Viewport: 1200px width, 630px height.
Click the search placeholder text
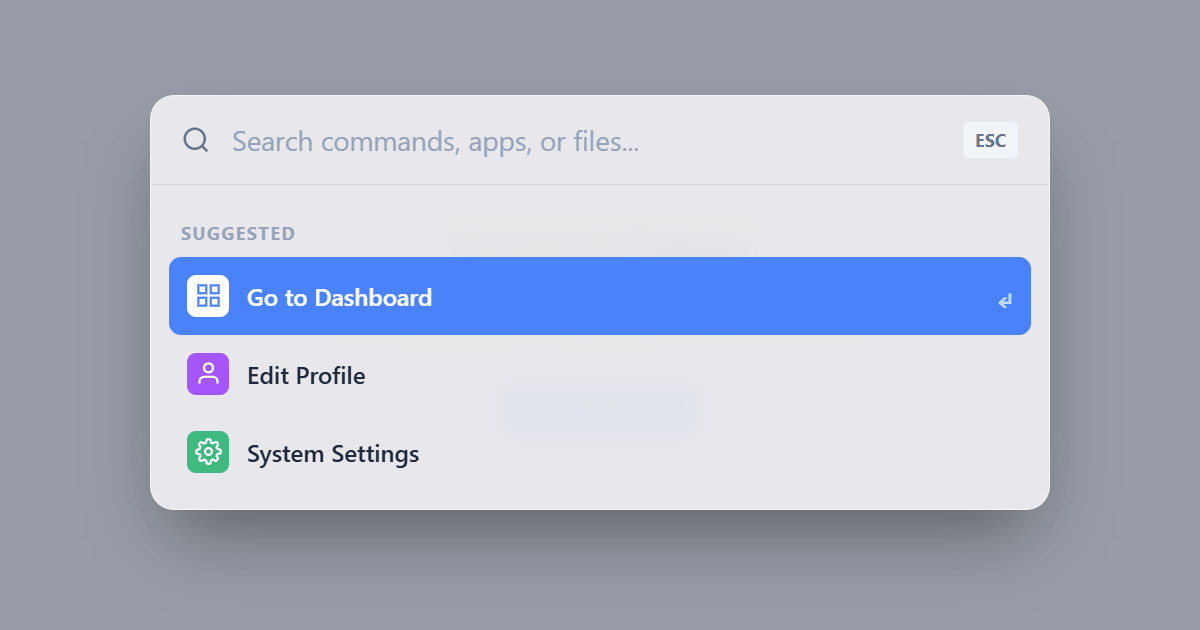pyautogui.click(x=435, y=142)
